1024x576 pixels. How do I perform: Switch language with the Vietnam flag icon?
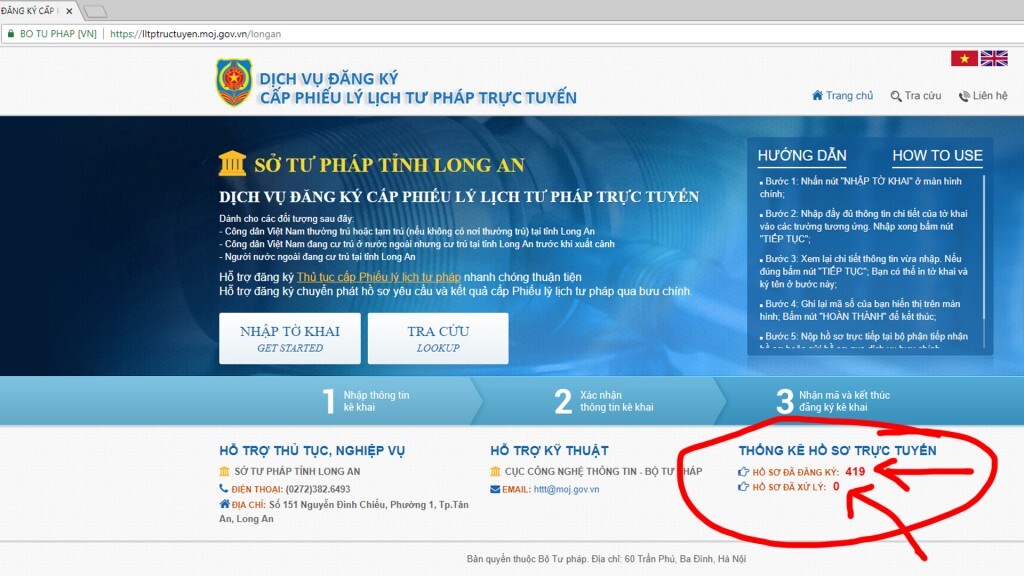coord(964,58)
